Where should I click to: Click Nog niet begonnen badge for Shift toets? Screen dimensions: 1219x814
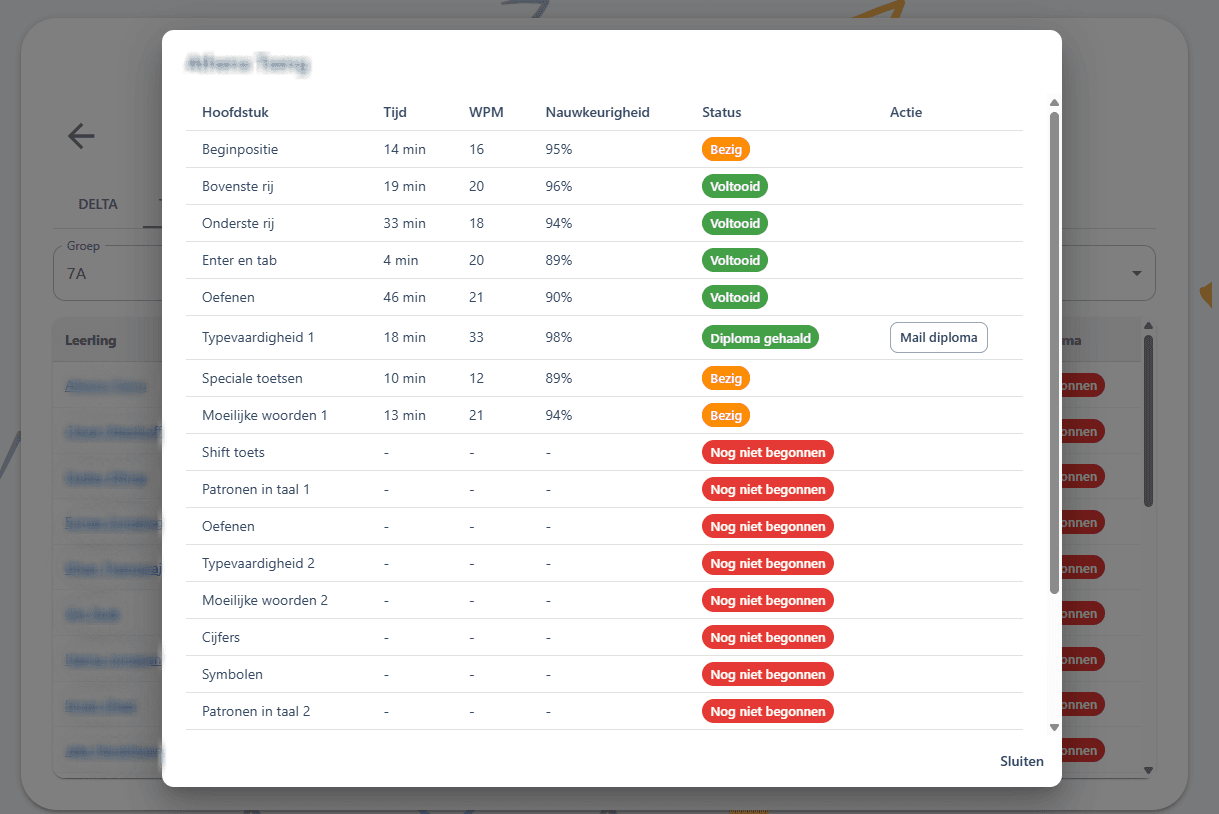767,452
